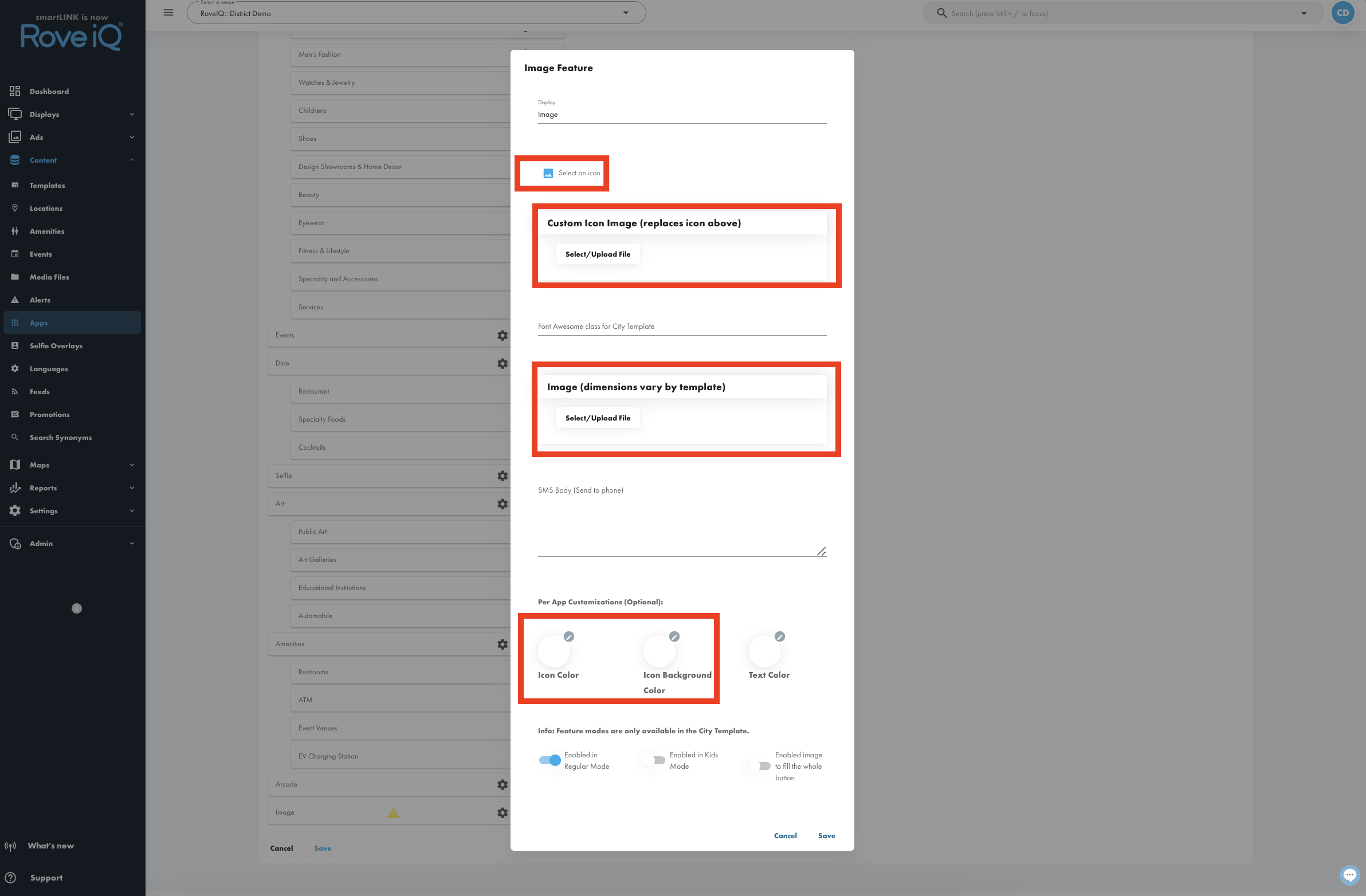Expand the Displays sidebar section
This screenshot has height=896, width=1366.
(72, 114)
